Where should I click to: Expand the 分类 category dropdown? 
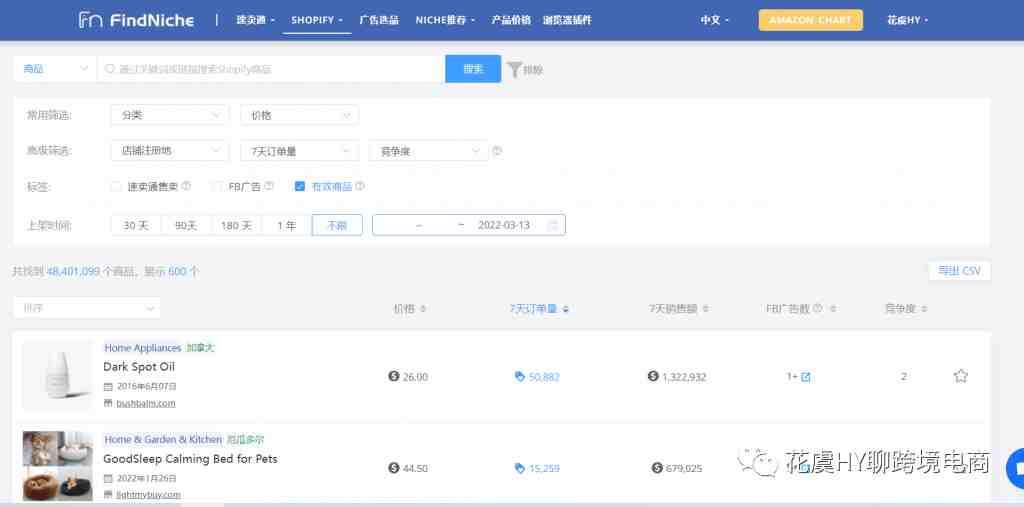coord(169,115)
